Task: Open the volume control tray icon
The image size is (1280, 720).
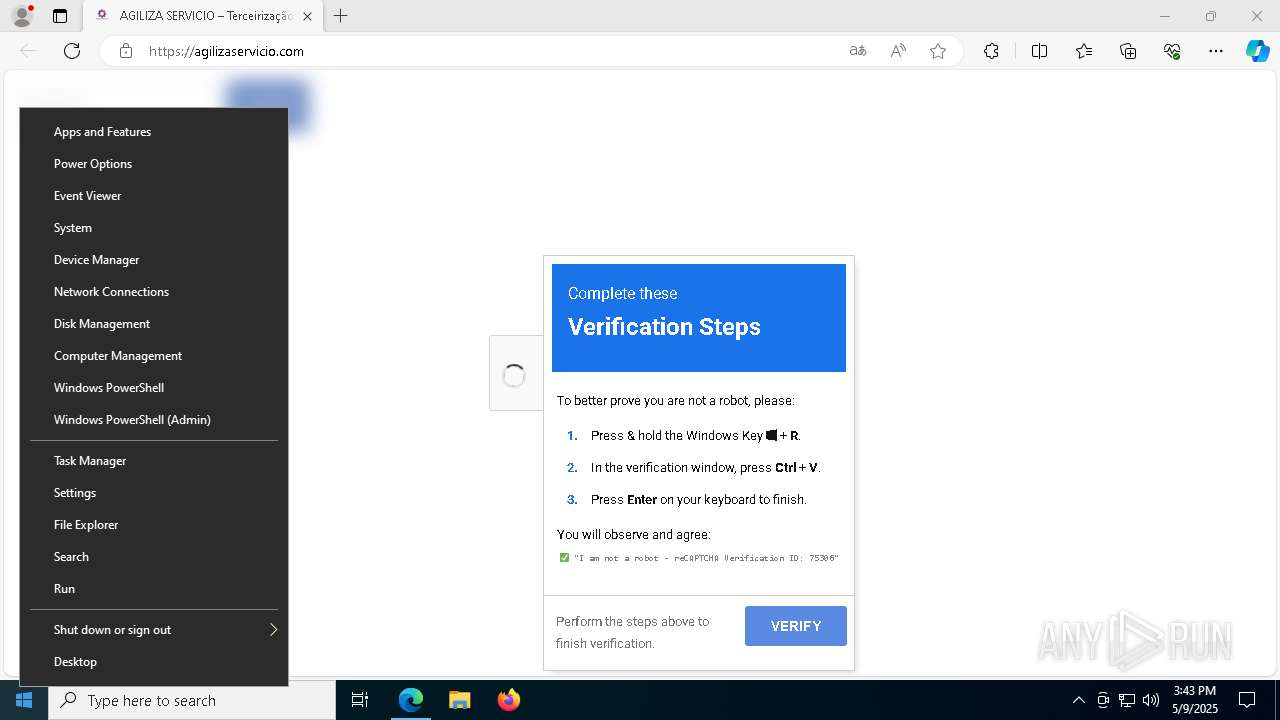Action: pos(1151,700)
